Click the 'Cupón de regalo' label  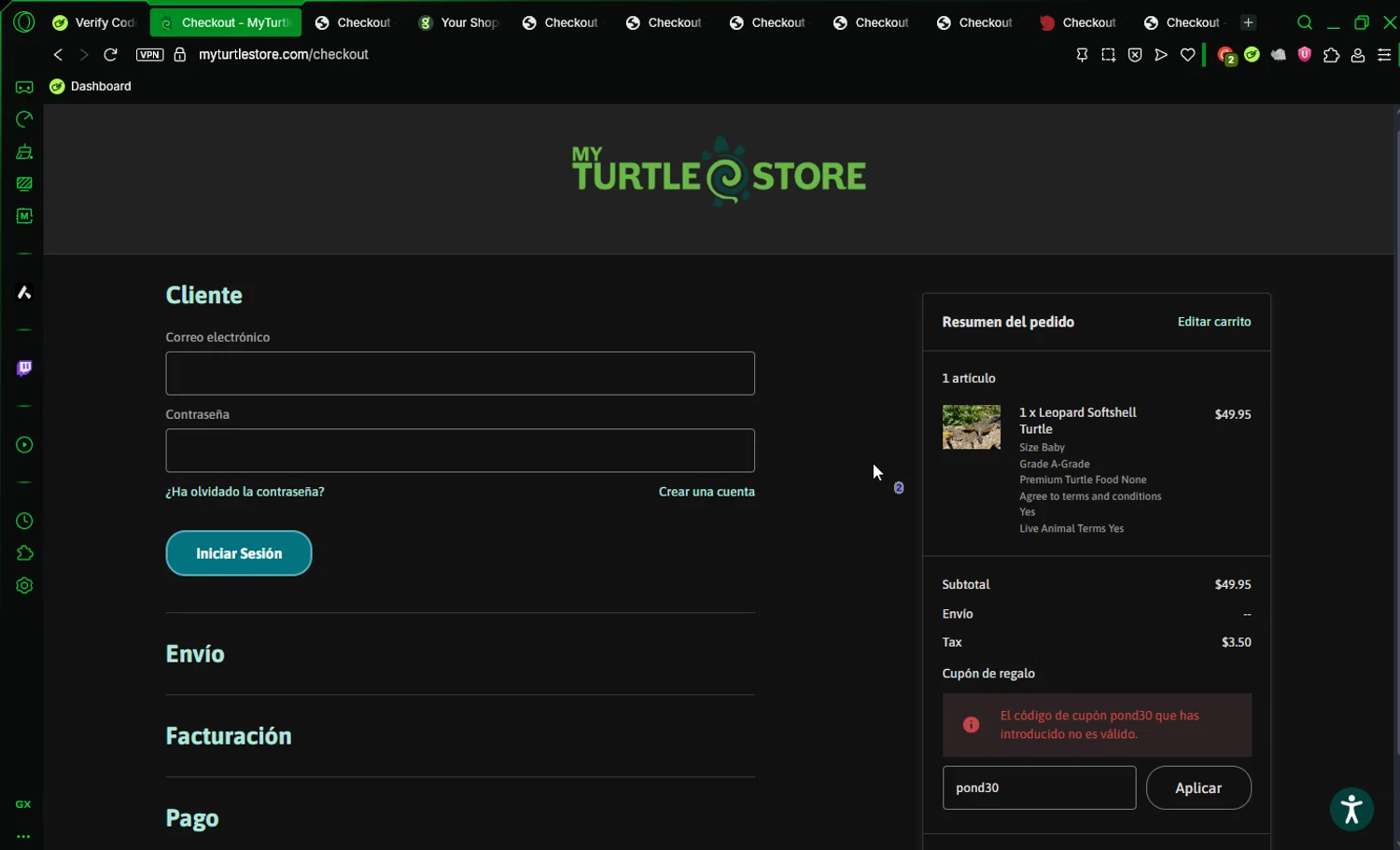coord(988,674)
